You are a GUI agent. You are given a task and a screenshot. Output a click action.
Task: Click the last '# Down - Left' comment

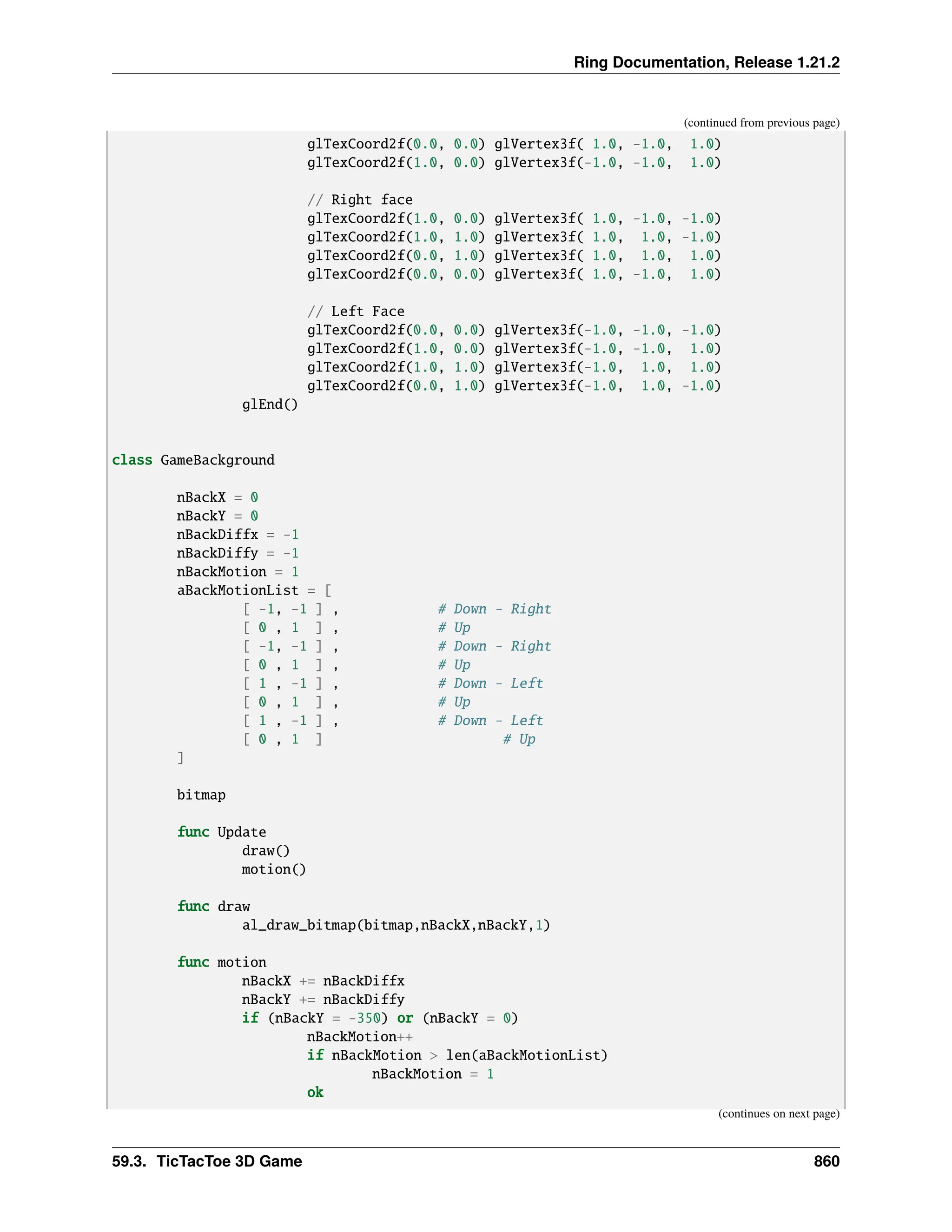click(490, 721)
